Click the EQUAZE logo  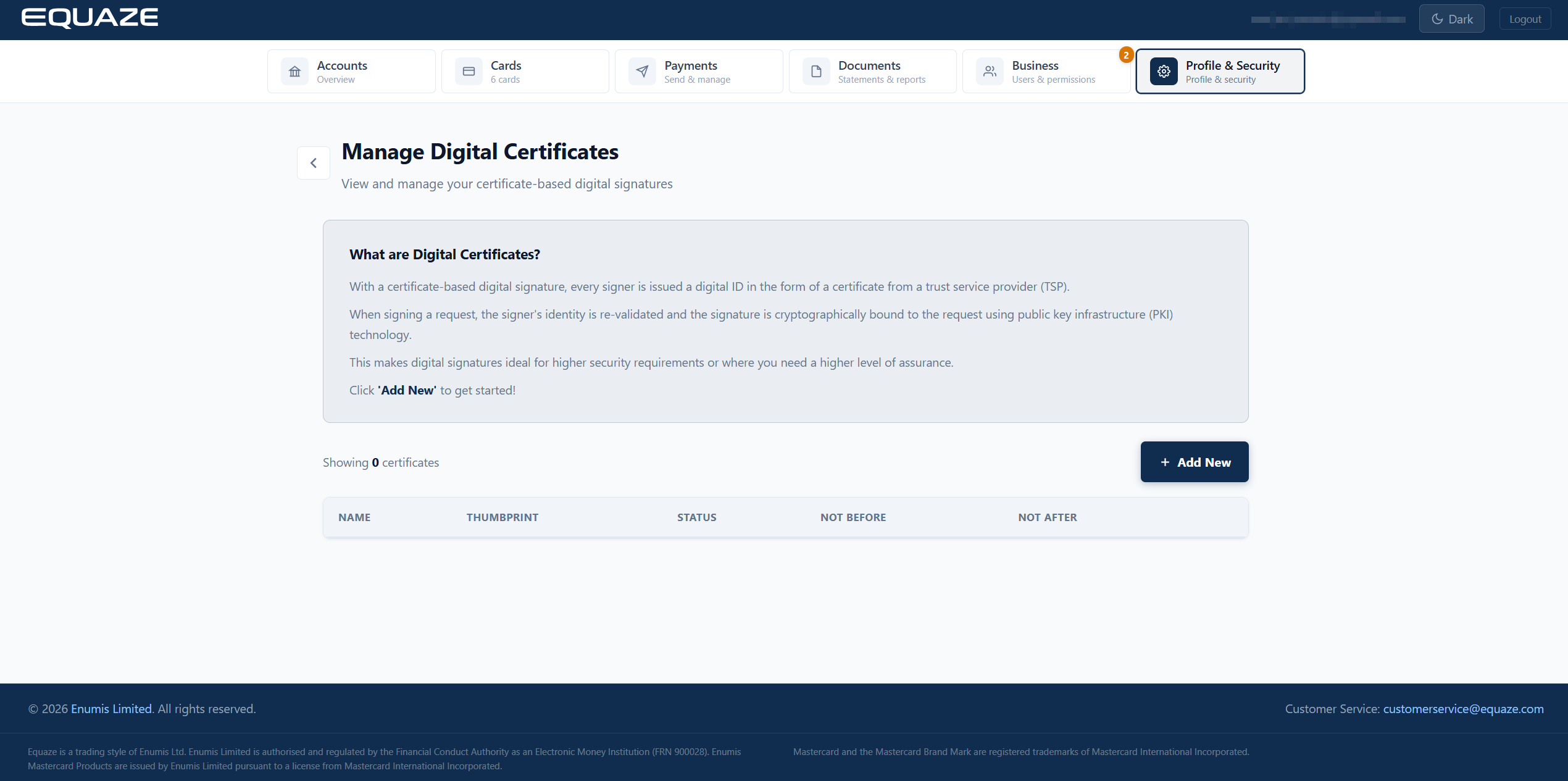(x=90, y=18)
